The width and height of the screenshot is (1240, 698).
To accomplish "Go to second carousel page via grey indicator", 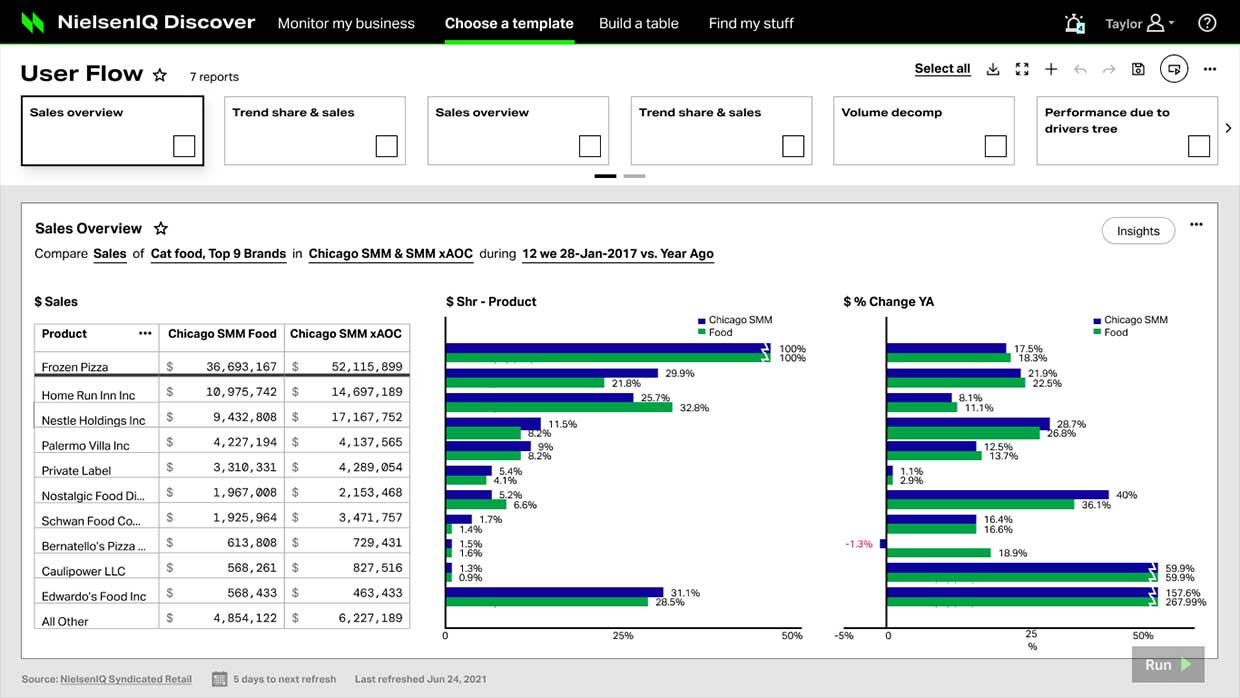I will (x=635, y=176).
